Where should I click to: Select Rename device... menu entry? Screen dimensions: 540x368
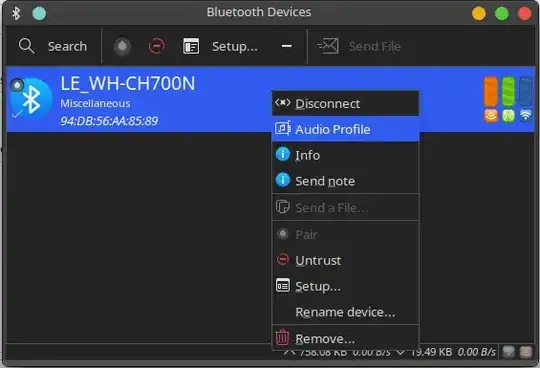345,312
